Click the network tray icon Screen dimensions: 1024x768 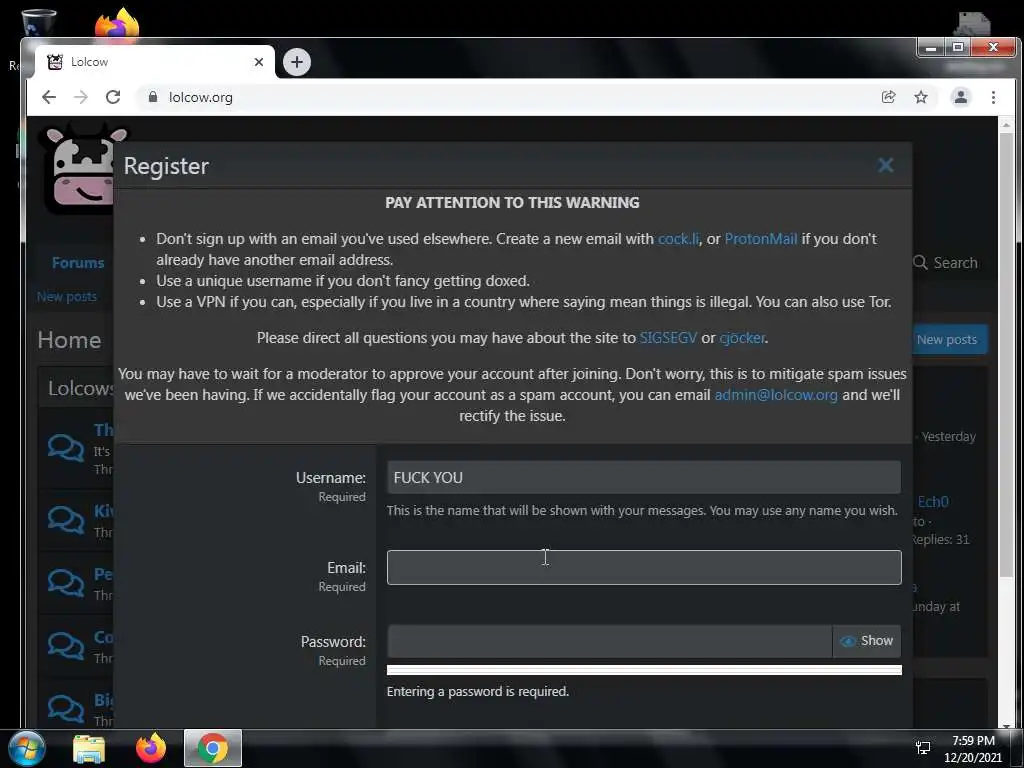tap(923, 748)
